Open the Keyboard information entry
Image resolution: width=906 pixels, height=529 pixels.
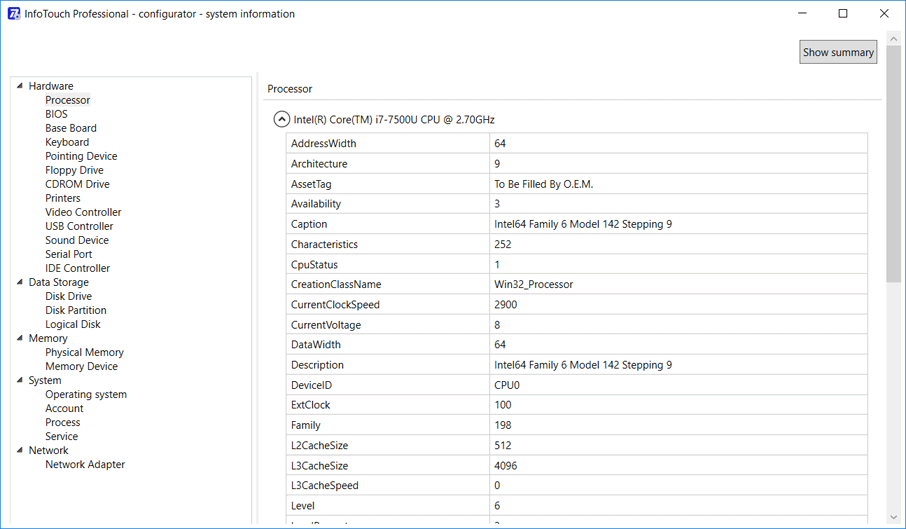pyautogui.click(x=67, y=142)
